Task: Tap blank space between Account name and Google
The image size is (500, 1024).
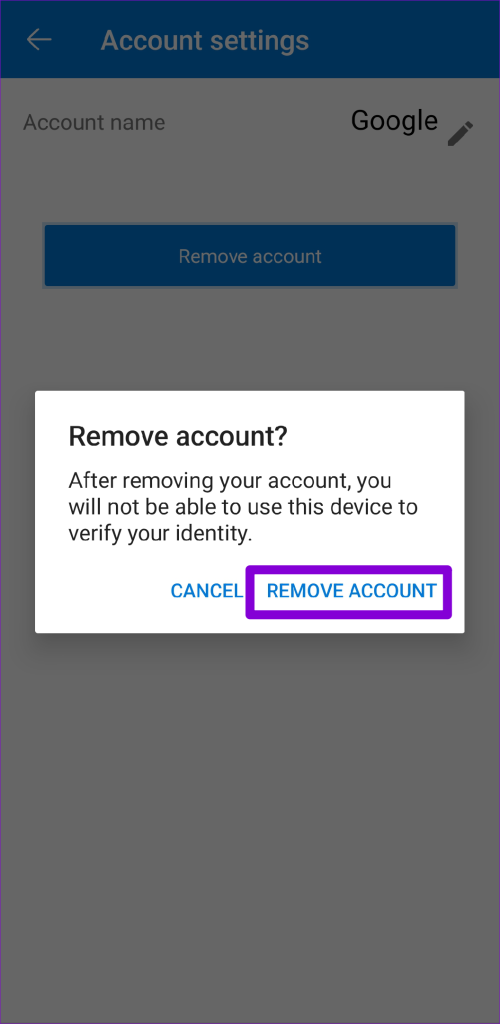Action: click(x=258, y=123)
